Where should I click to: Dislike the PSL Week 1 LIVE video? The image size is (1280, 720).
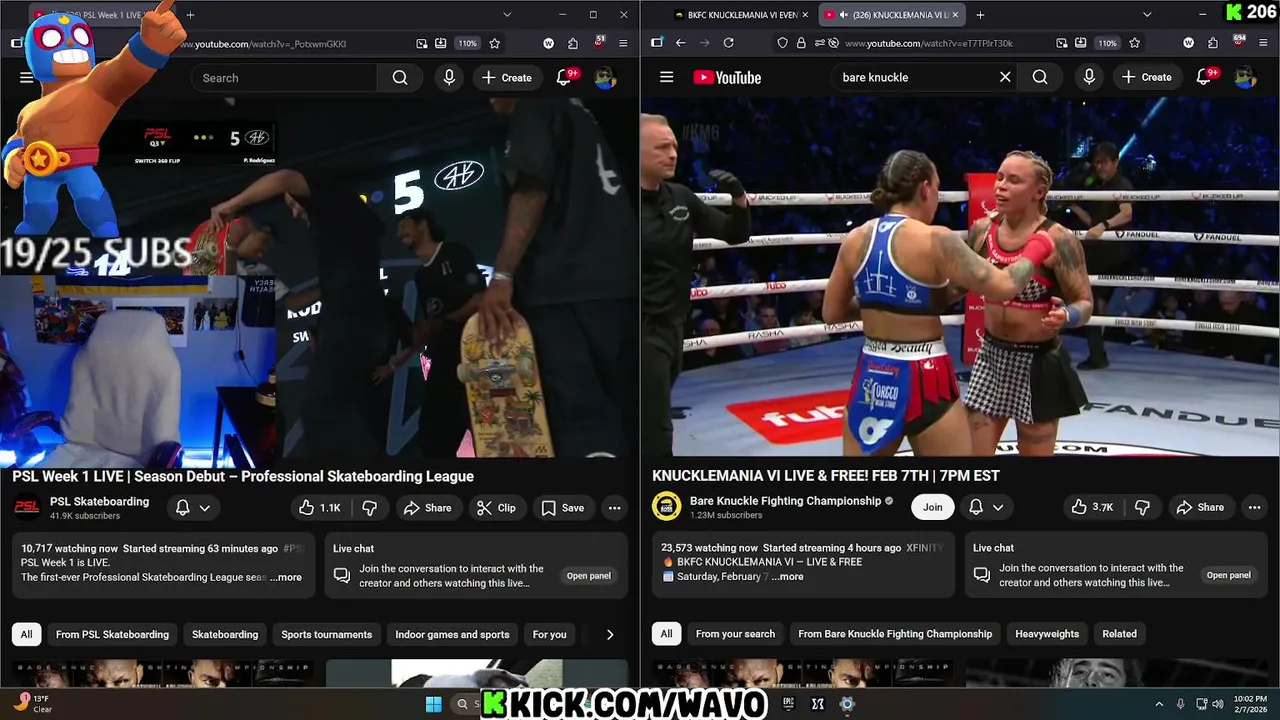[x=369, y=508]
